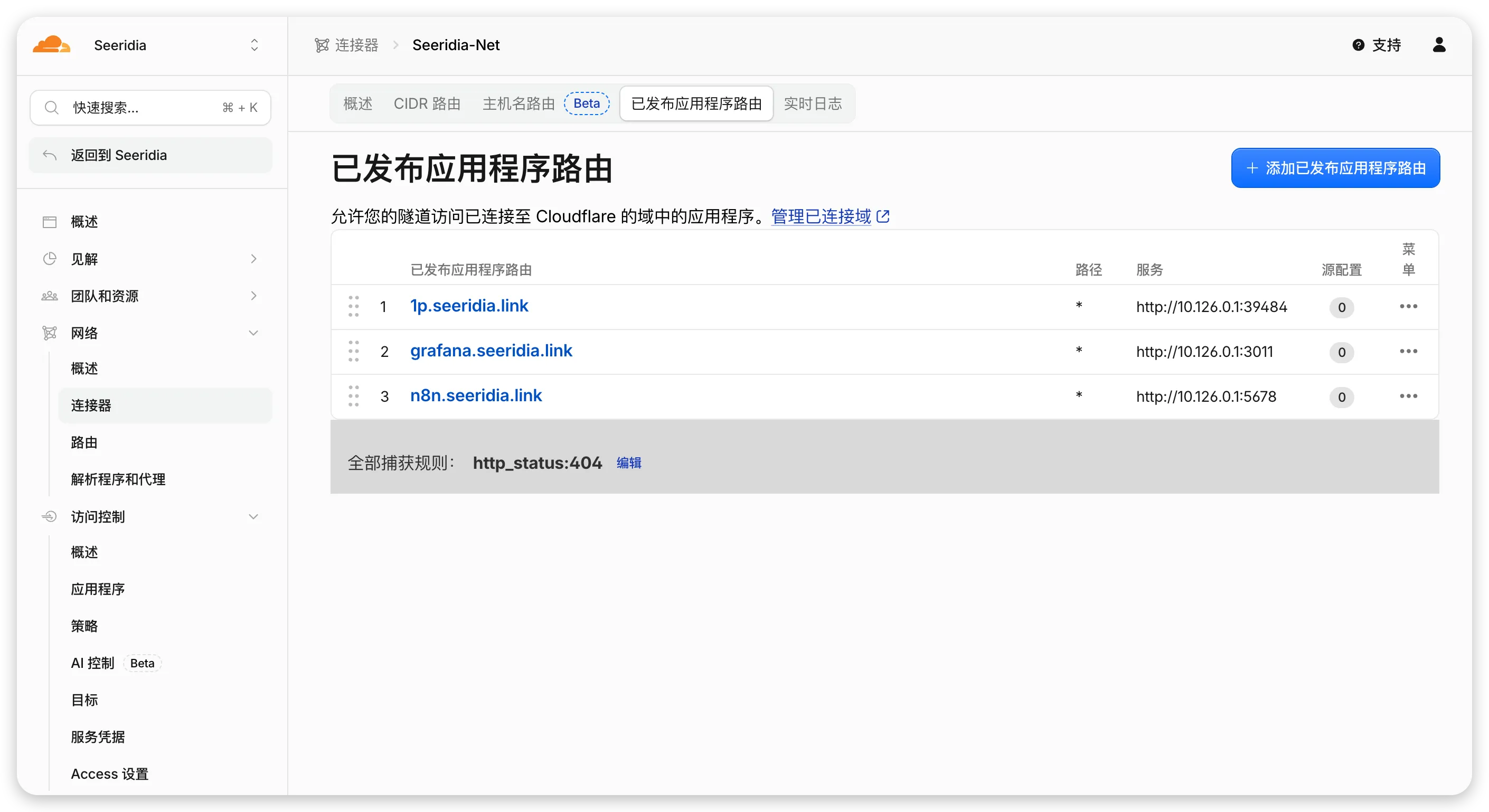Switch to the CIDR 路由 tab

point(427,104)
